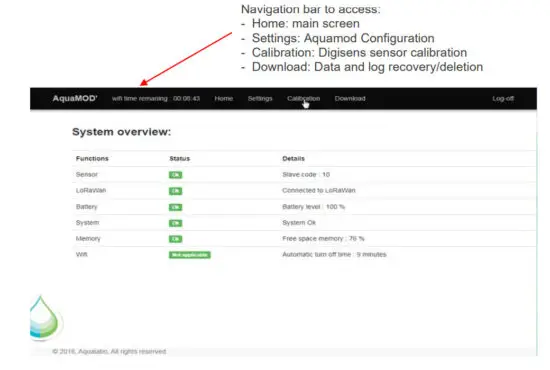The height and width of the screenshot is (370, 550).
Task: Click the wifi time remaining counter
Action: [156, 99]
